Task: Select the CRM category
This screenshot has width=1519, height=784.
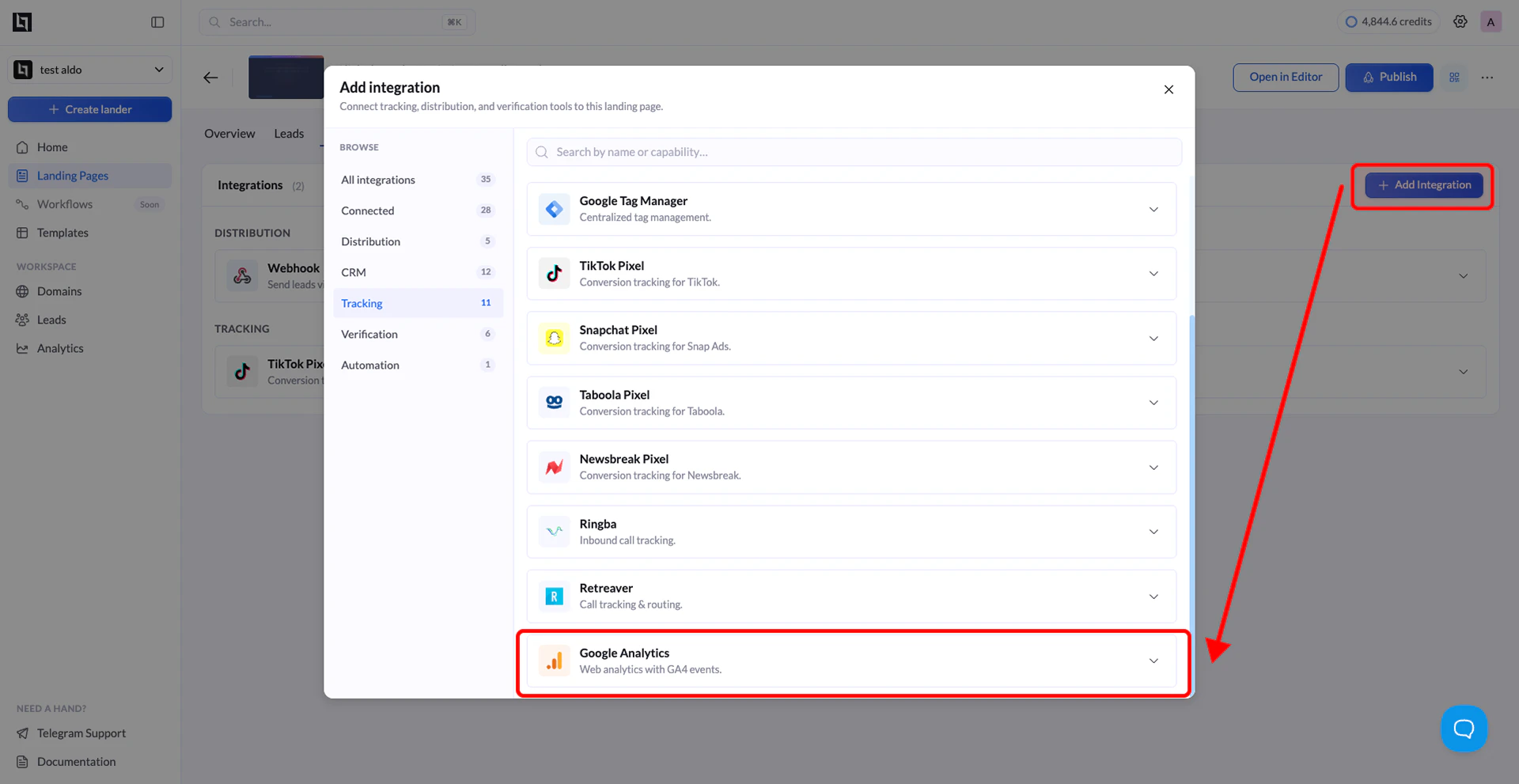Action: (418, 272)
